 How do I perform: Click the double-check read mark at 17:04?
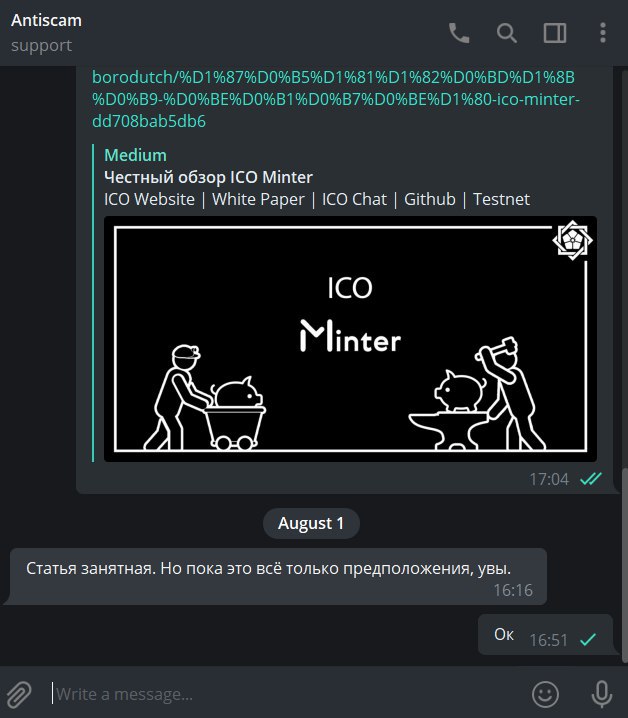click(x=591, y=479)
